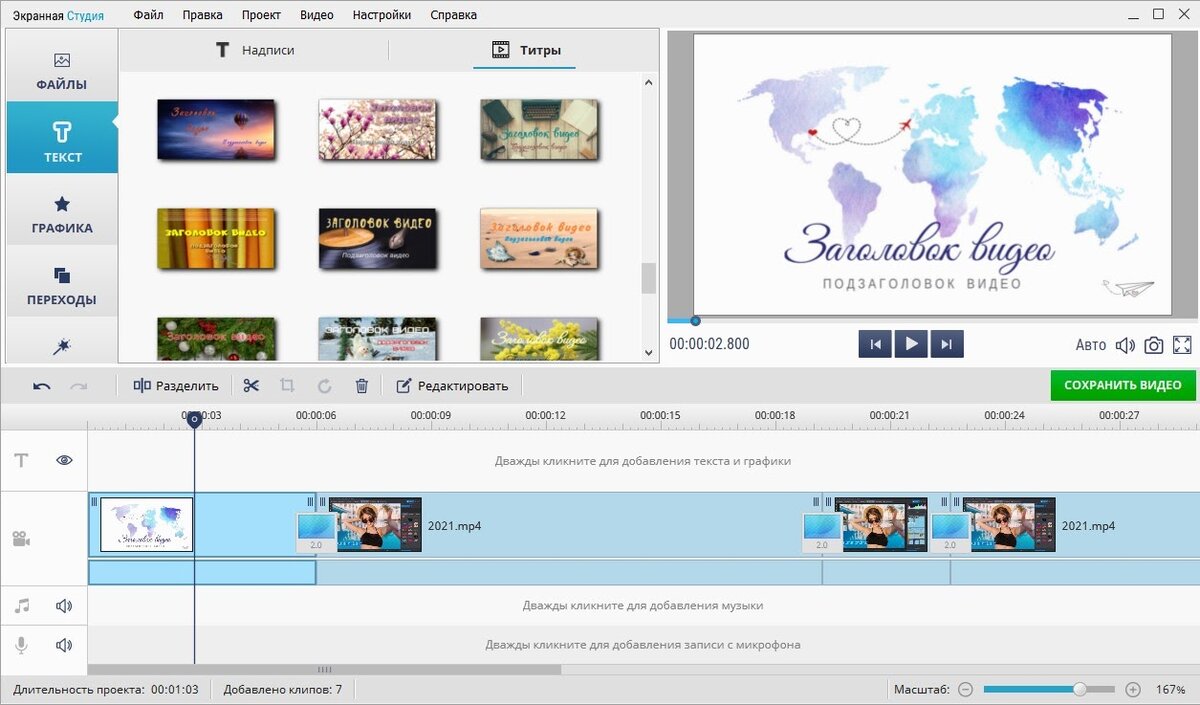Click the Разделить button
Image resolution: width=1200 pixels, height=705 pixels.
(175, 386)
